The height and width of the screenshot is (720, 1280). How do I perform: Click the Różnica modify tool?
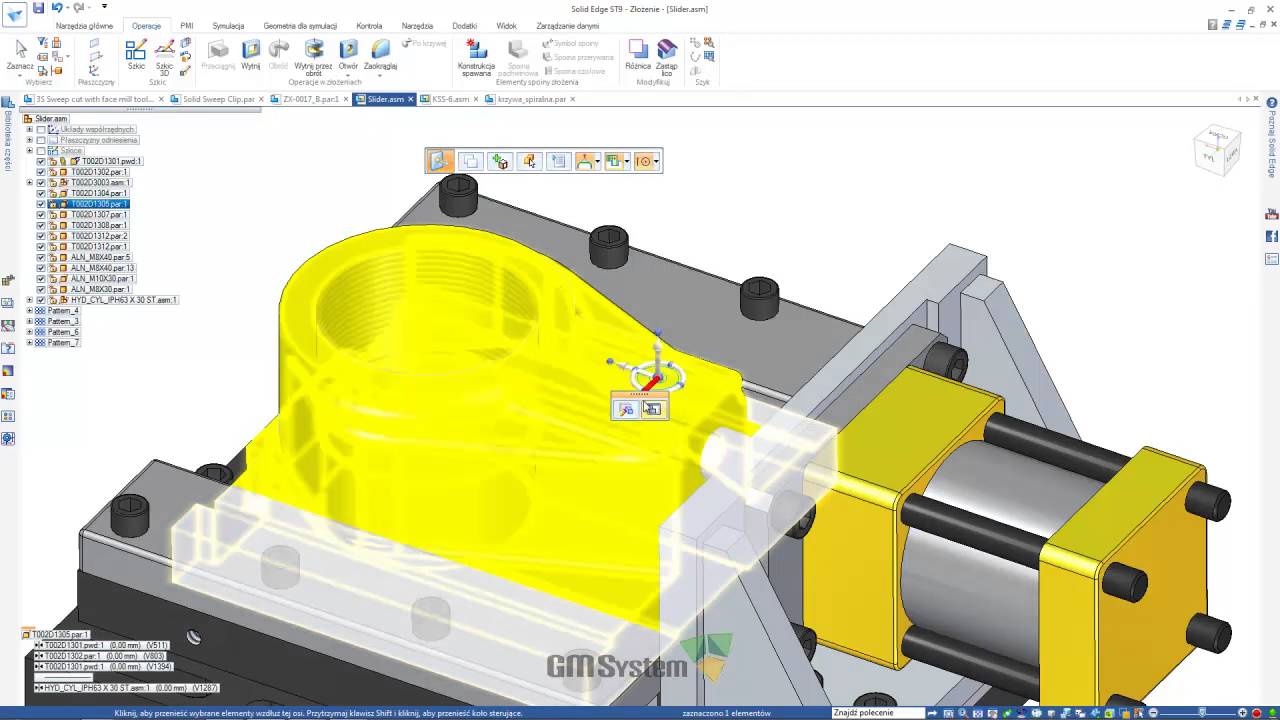tap(638, 54)
